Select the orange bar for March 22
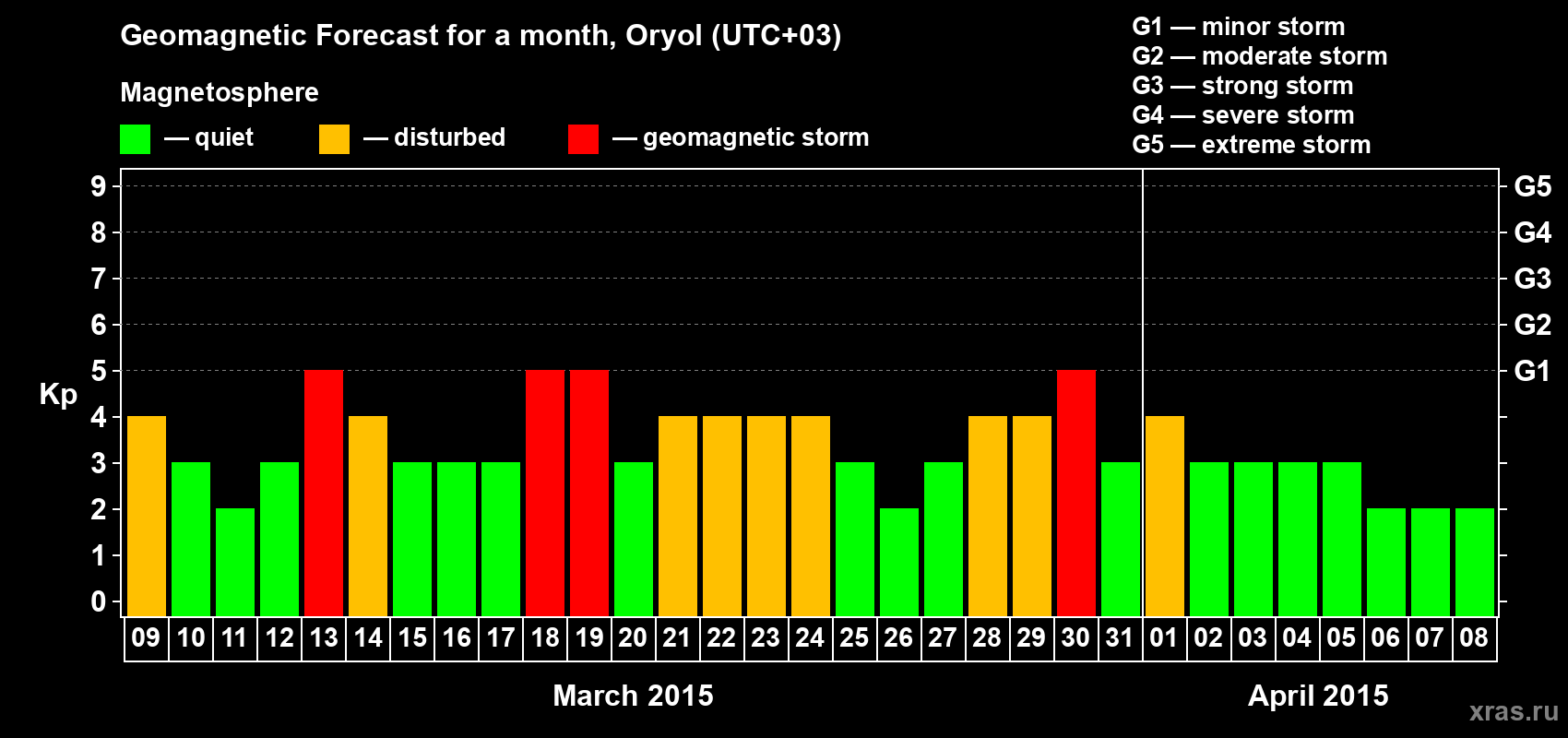 (x=722, y=516)
